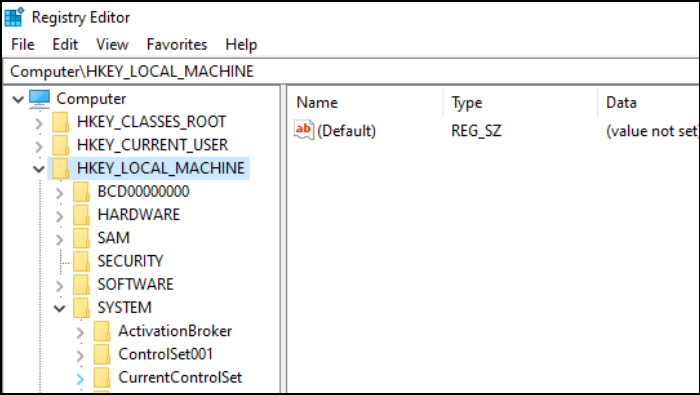Click the BCD00000000 folder icon

81,191
